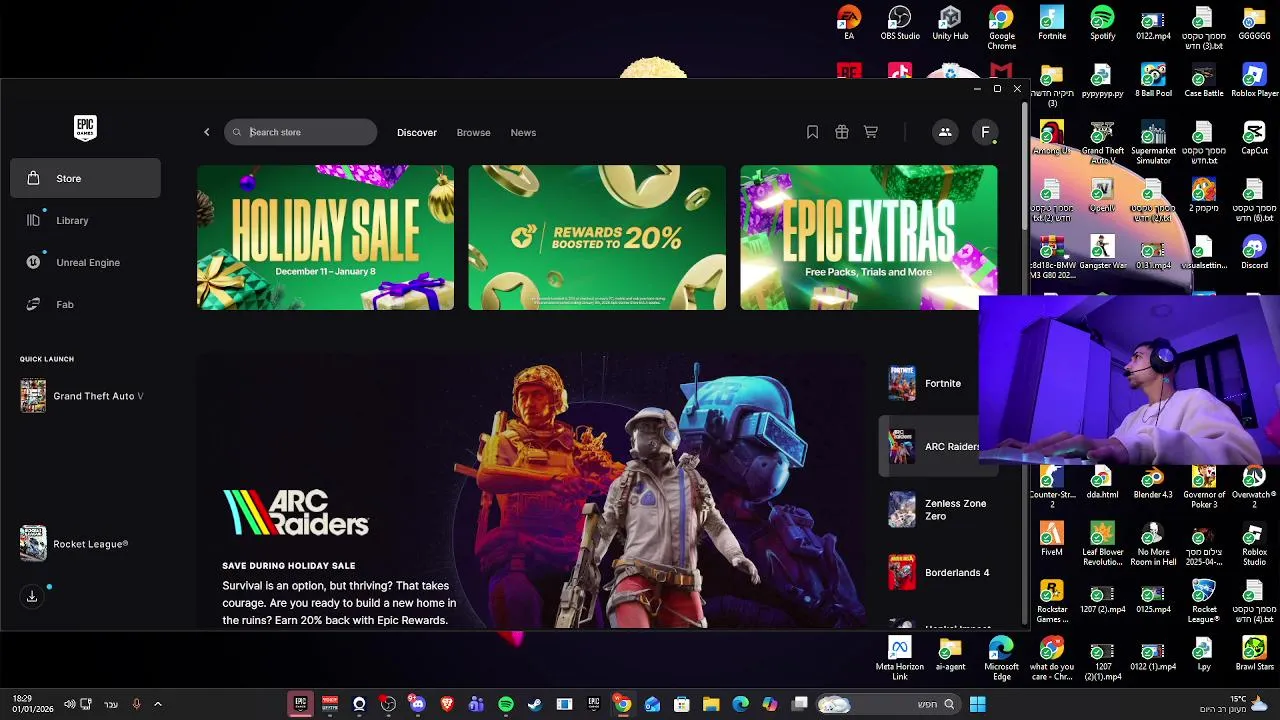Open Spotify from the taskbar
The image size is (1280, 720).
506,704
